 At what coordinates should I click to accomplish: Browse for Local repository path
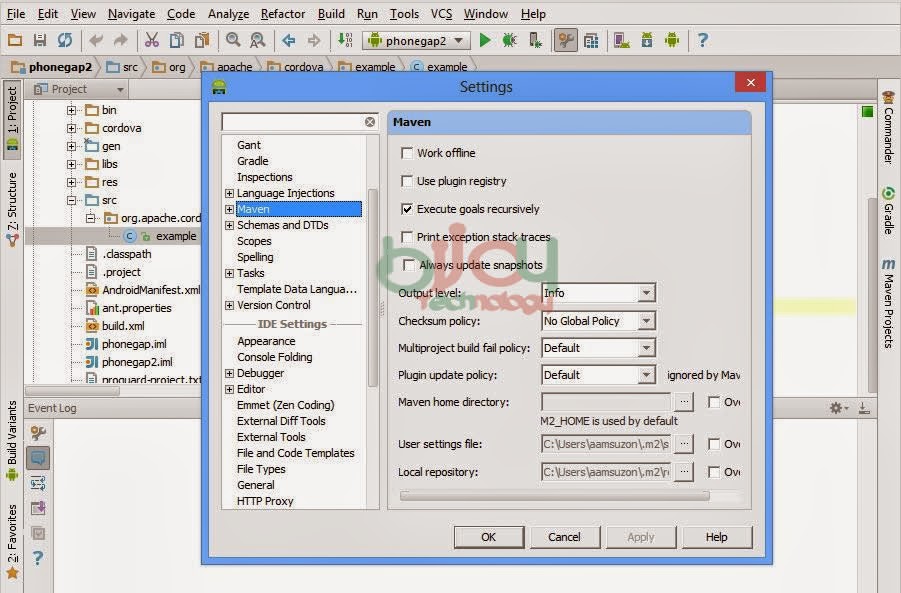(x=684, y=472)
